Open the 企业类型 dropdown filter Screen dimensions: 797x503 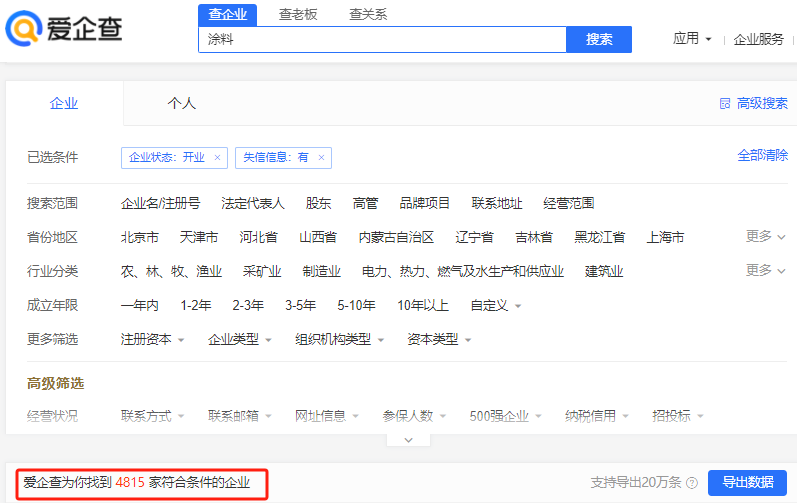tap(239, 340)
